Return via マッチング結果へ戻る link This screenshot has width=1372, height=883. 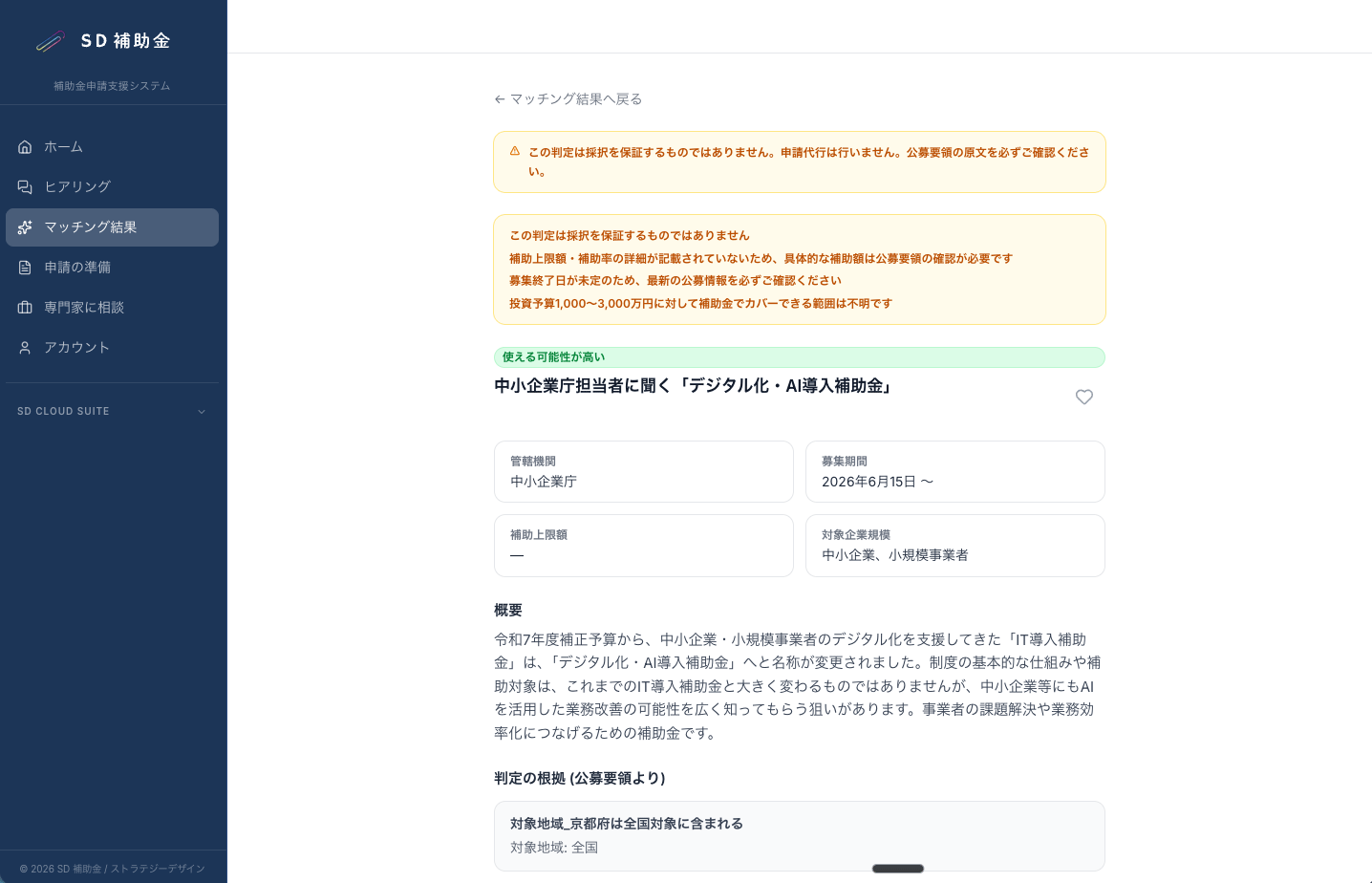568,99
